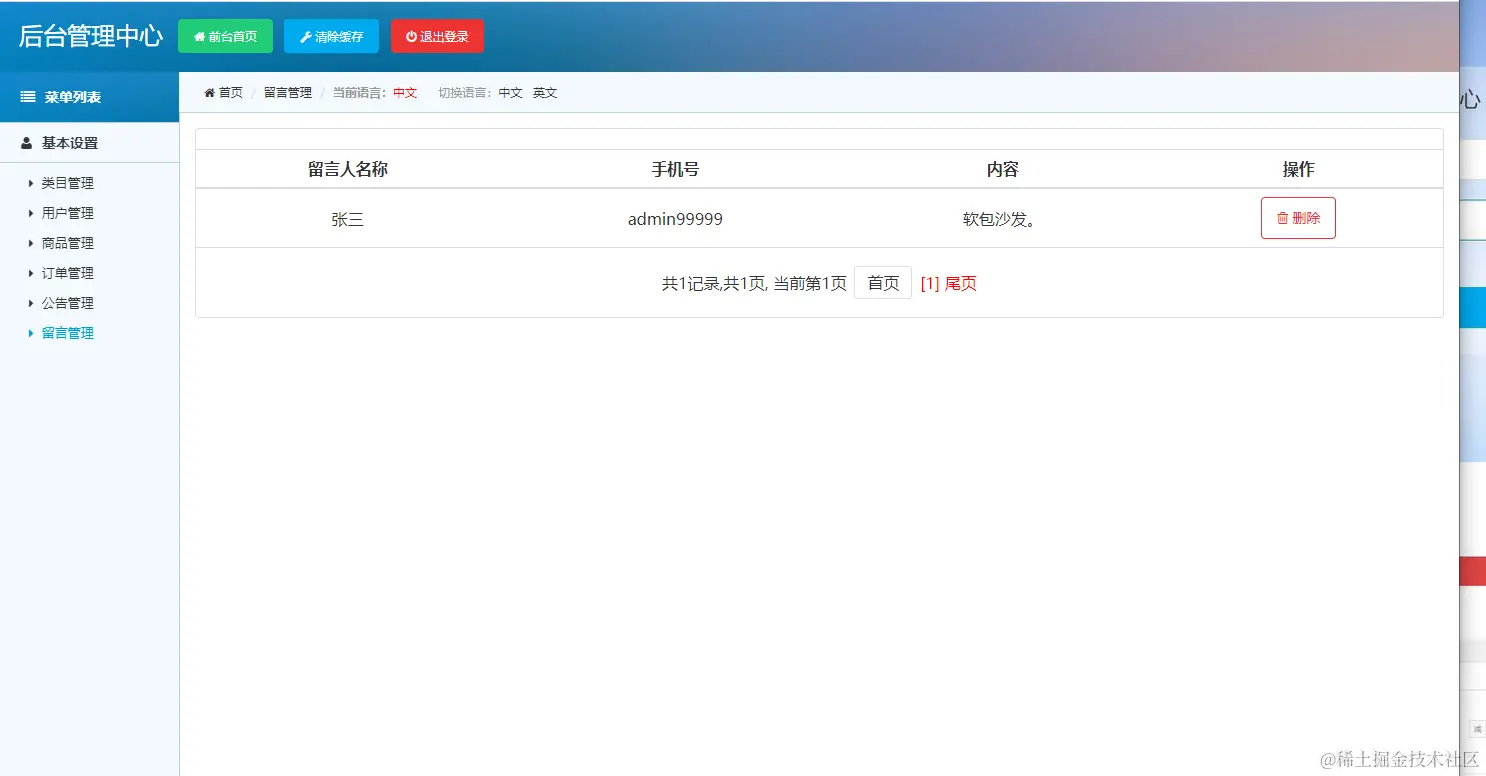The image size is (1486, 776).
Task: Click the 后台管理中心 title
Action: click(90, 36)
